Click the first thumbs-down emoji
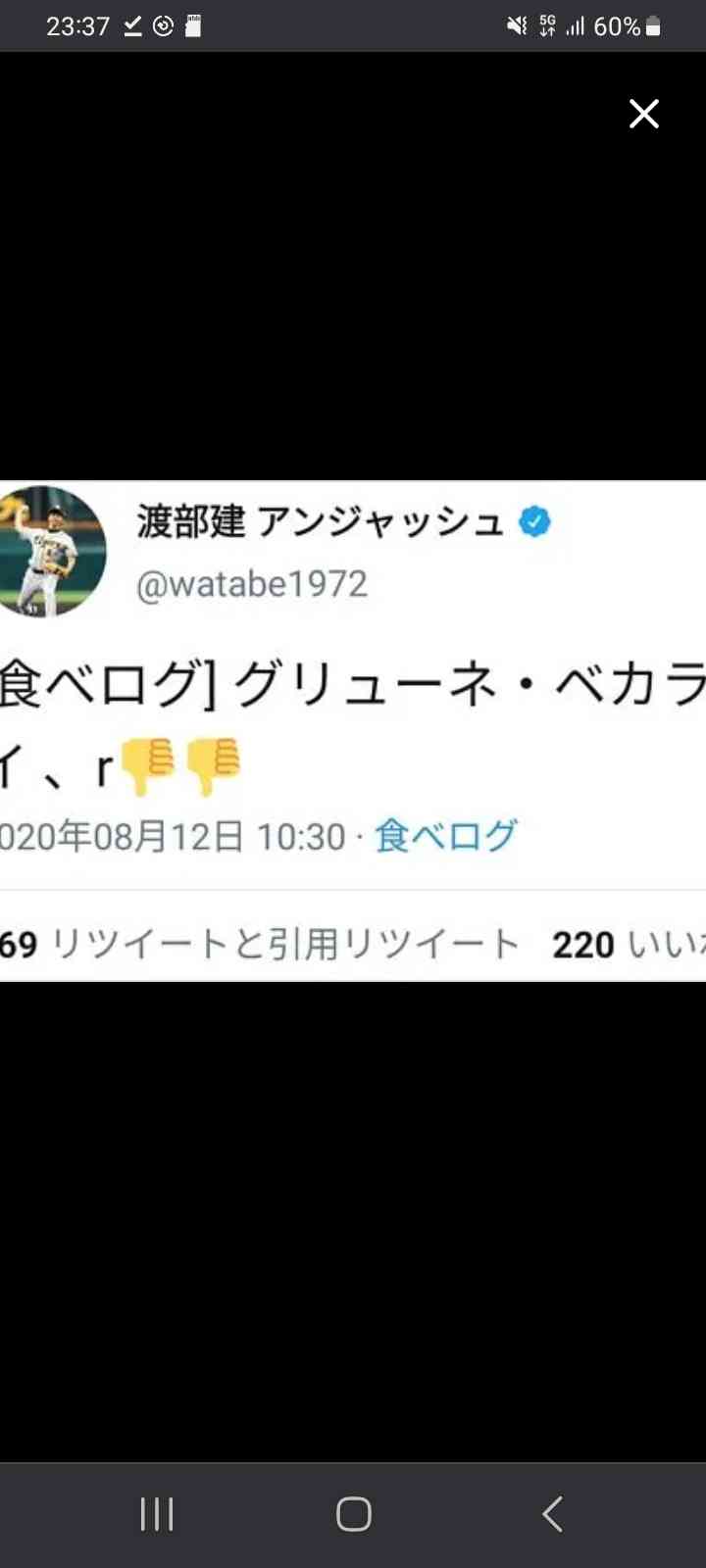 pyautogui.click(x=149, y=765)
